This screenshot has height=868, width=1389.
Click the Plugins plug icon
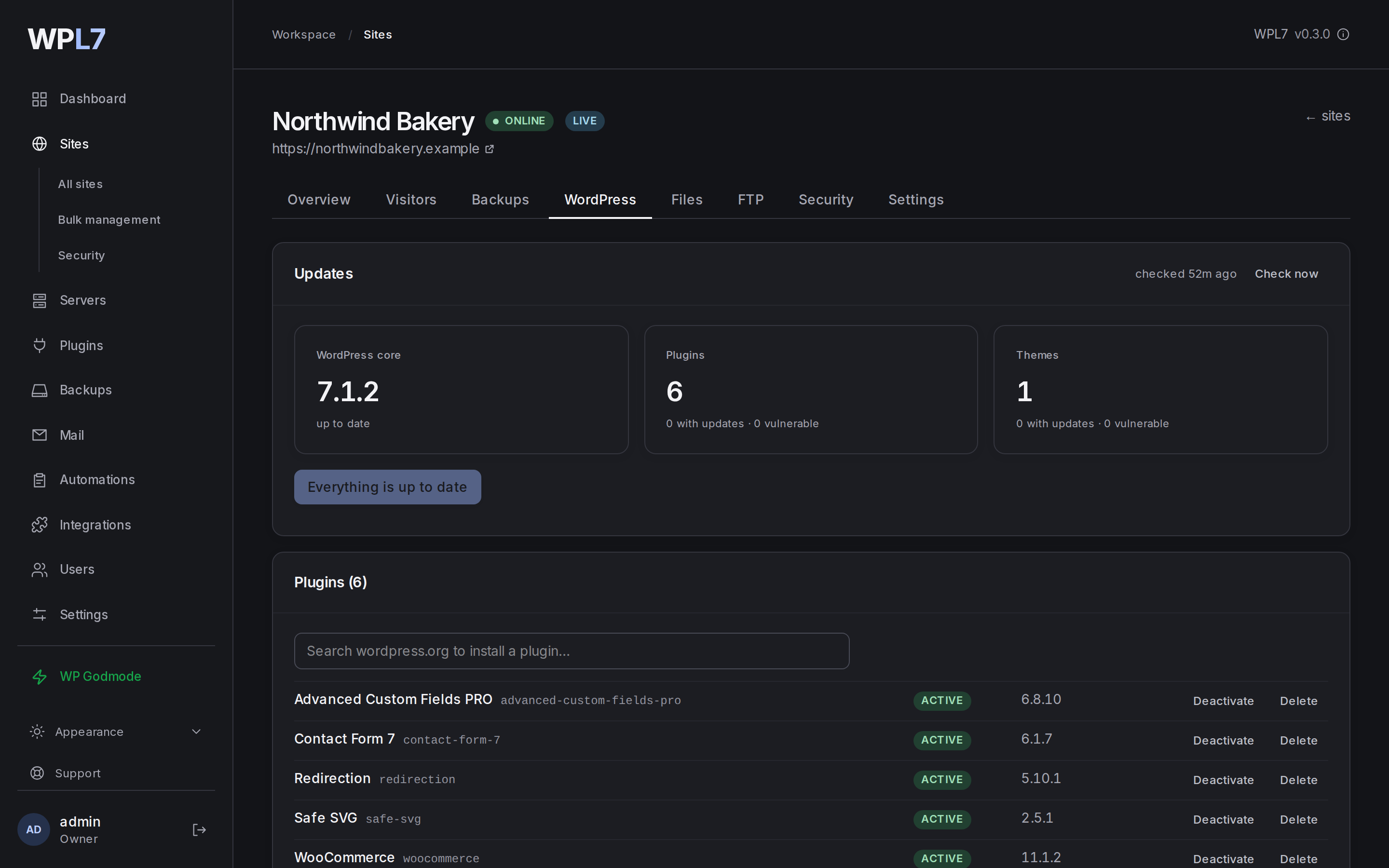[39, 346]
